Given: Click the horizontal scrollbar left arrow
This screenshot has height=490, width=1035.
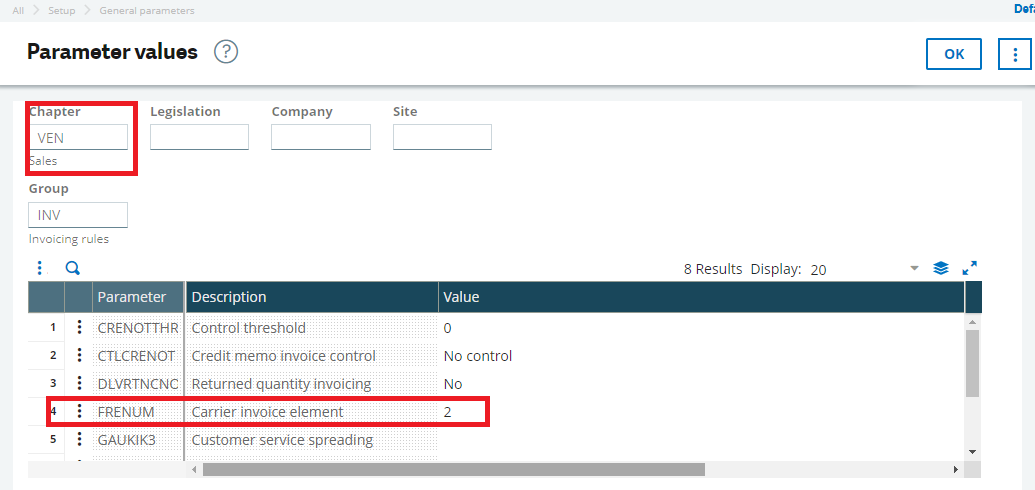Looking at the screenshot, I should click(x=194, y=470).
